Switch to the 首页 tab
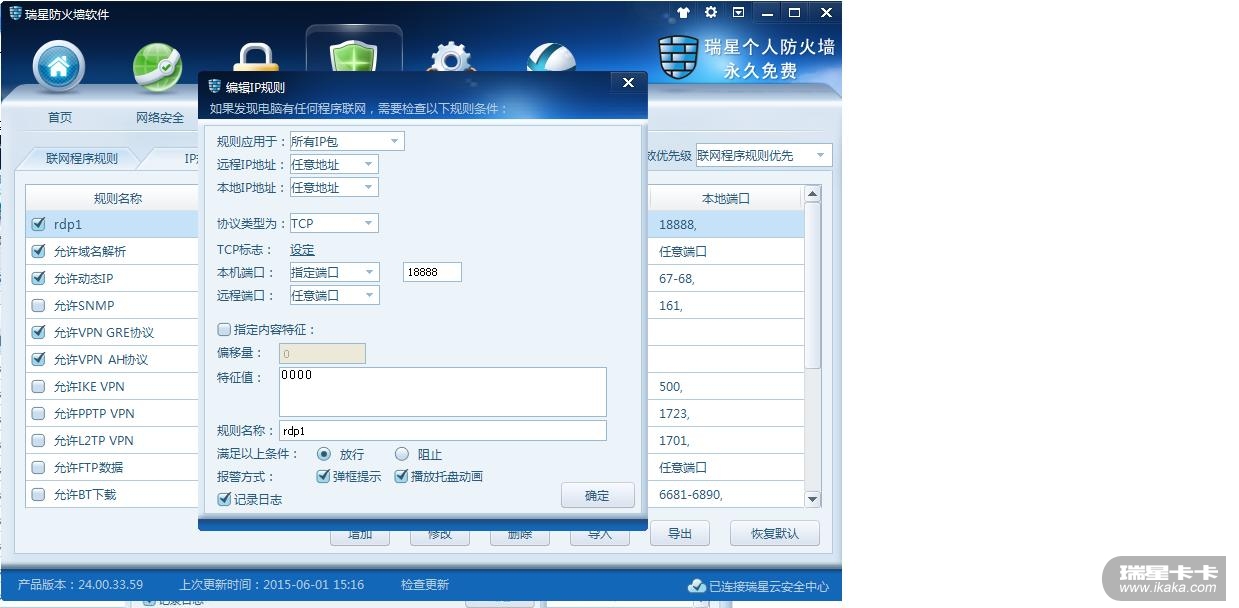The width and height of the screenshot is (1239, 608). (60, 117)
